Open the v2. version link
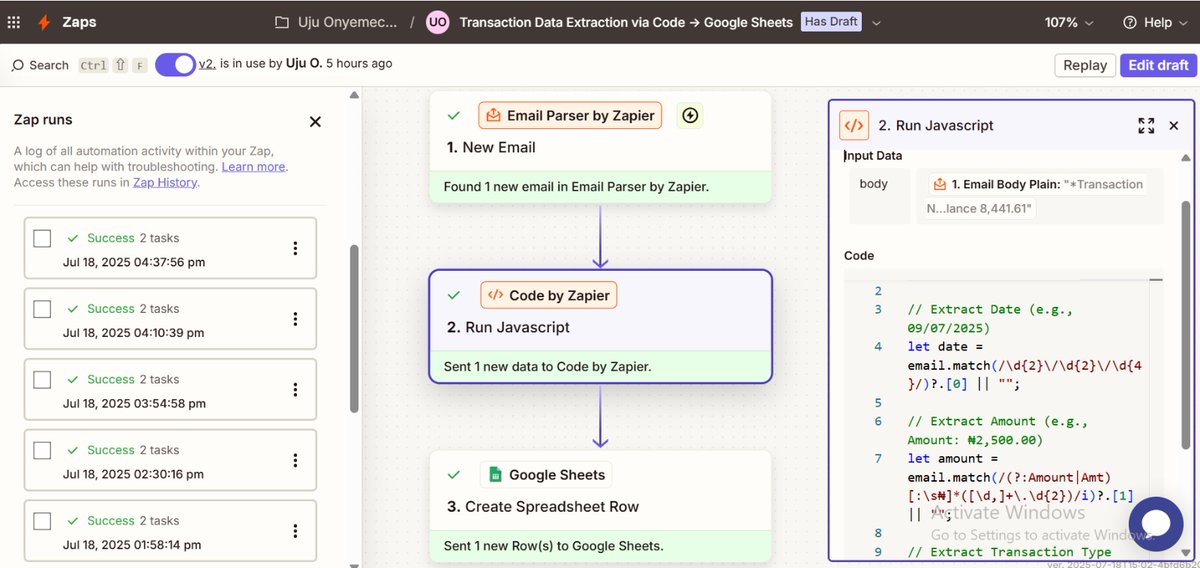Image resolution: width=1200 pixels, height=568 pixels. (x=207, y=63)
